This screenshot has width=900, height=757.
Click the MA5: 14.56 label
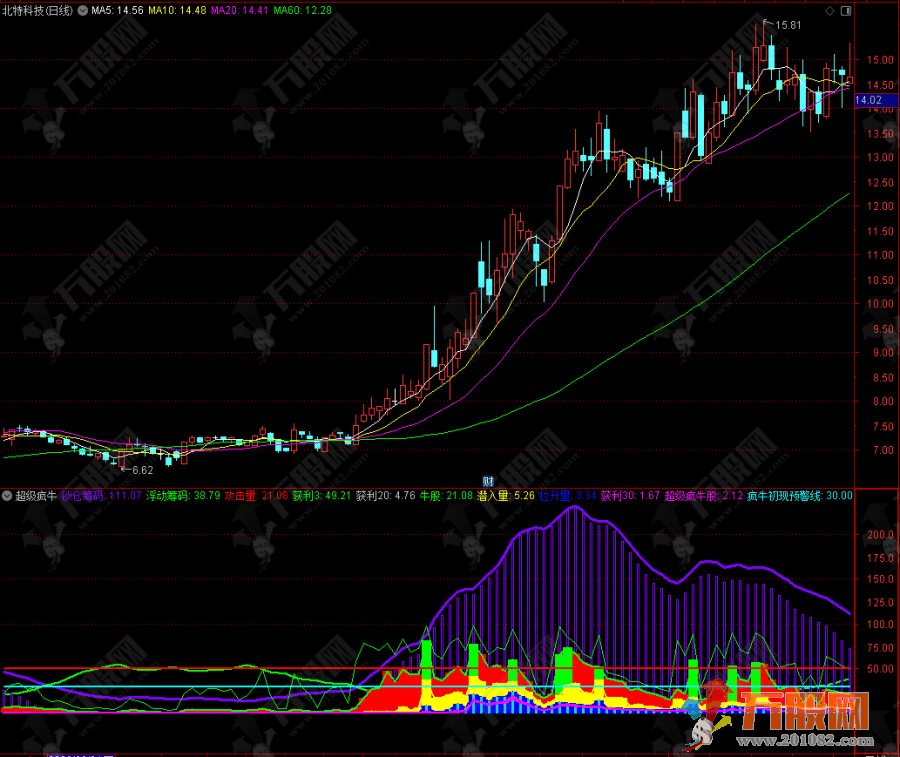click(117, 10)
